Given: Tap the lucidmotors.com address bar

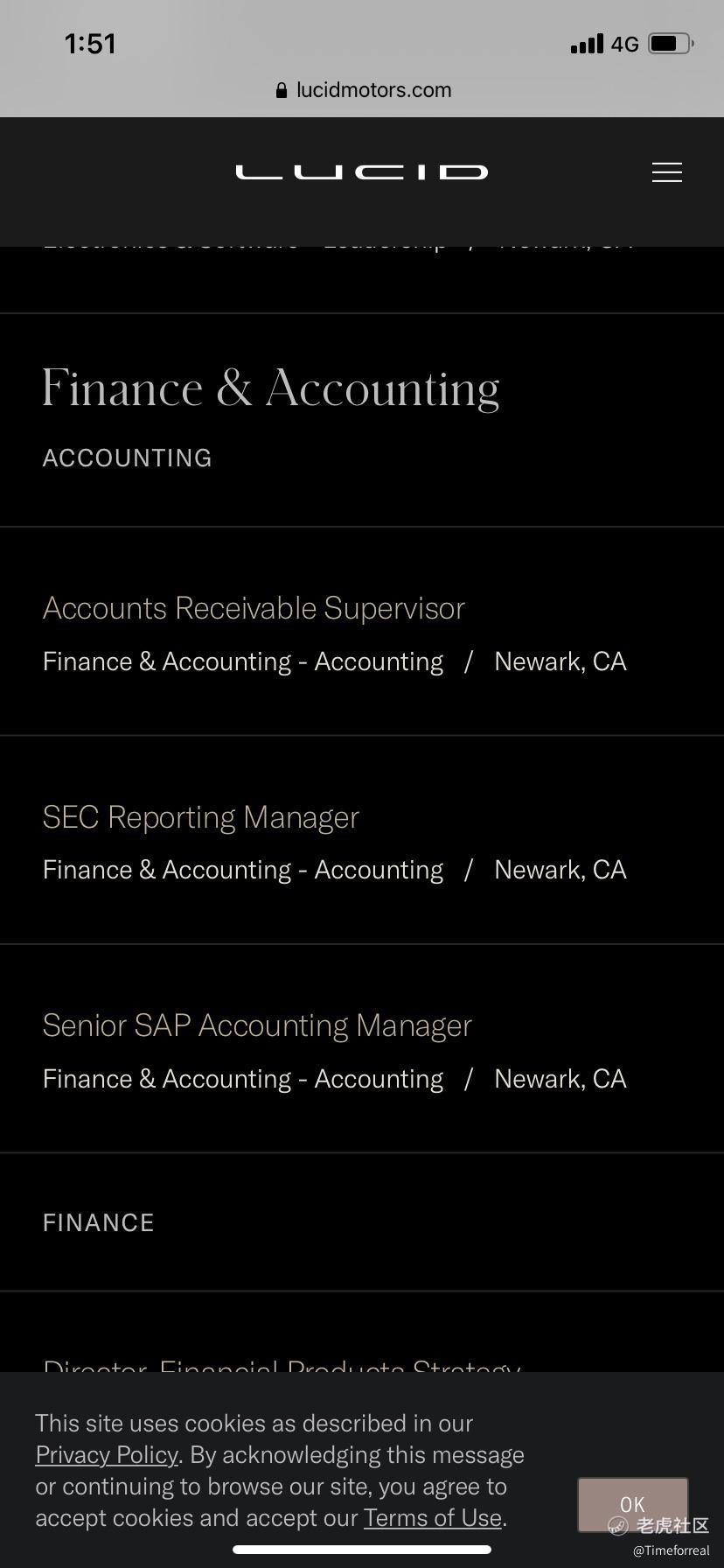Looking at the screenshot, I should point(362,90).
